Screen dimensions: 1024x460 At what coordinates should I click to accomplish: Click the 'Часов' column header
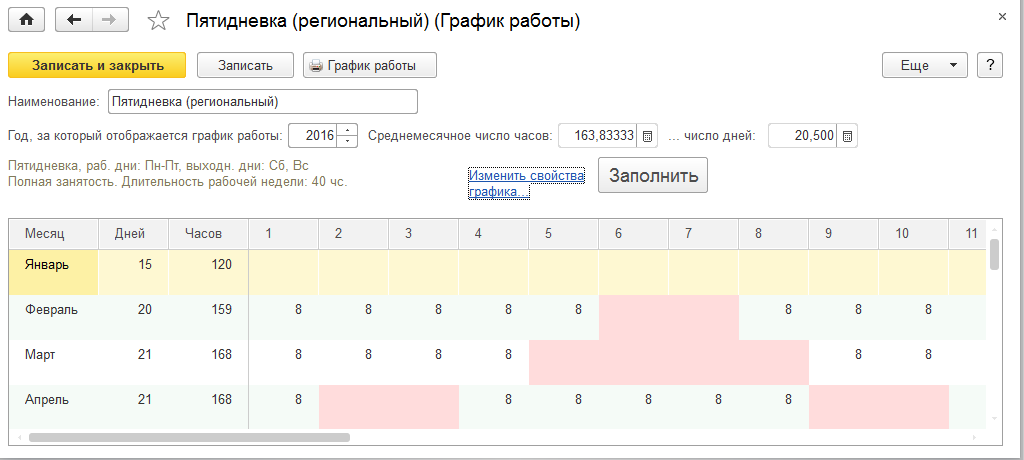point(203,233)
